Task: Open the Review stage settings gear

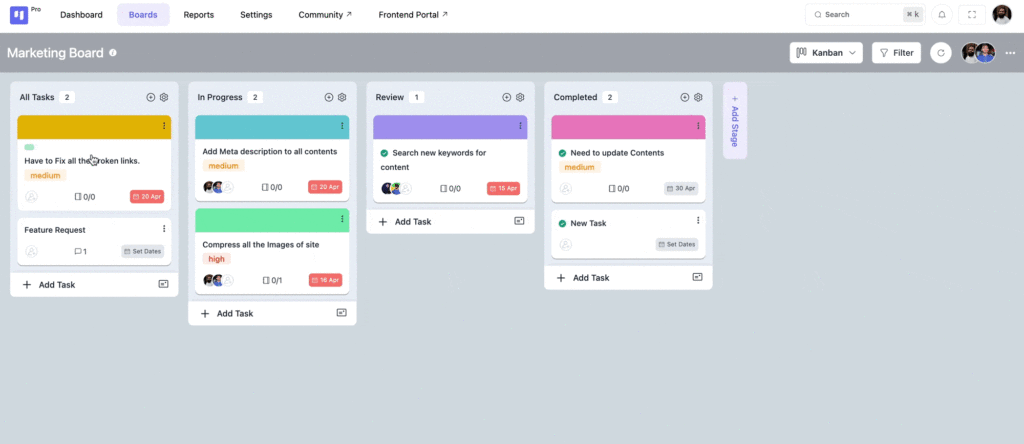Action: coord(520,97)
